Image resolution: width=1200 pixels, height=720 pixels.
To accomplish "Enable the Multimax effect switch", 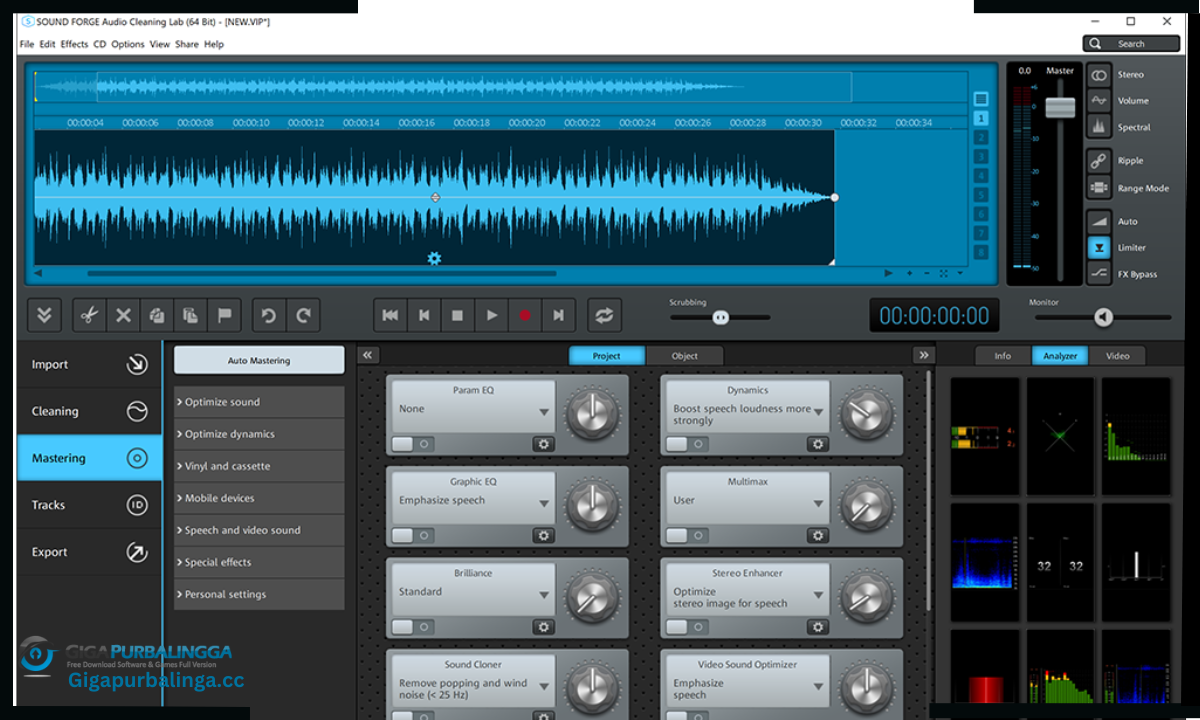I will coord(687,535).
